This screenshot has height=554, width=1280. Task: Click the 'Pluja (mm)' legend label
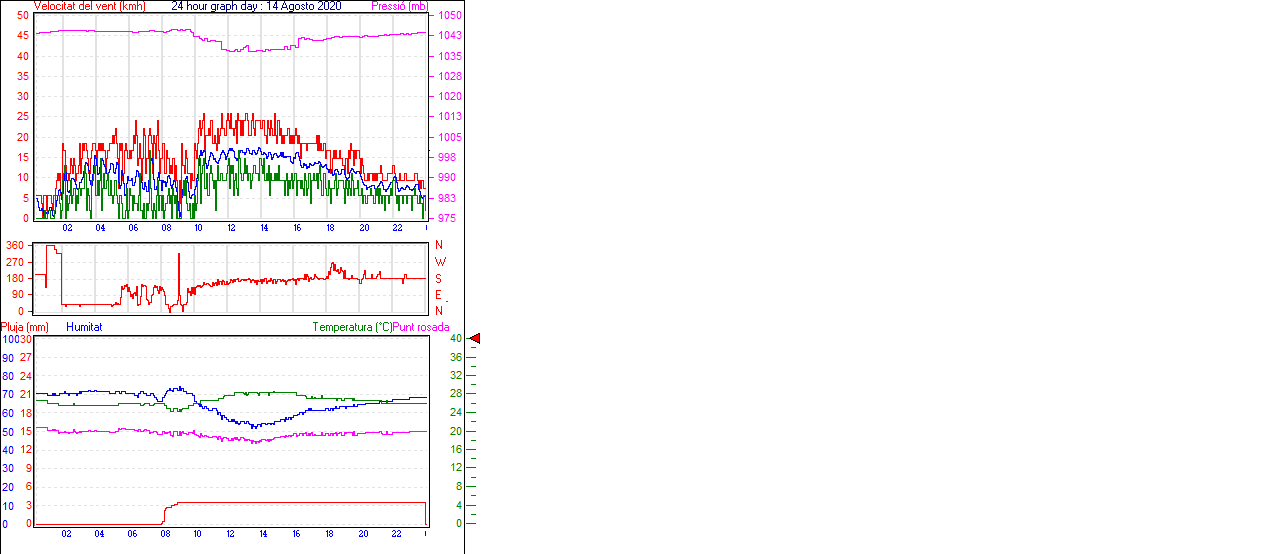[x=25, y=327]
